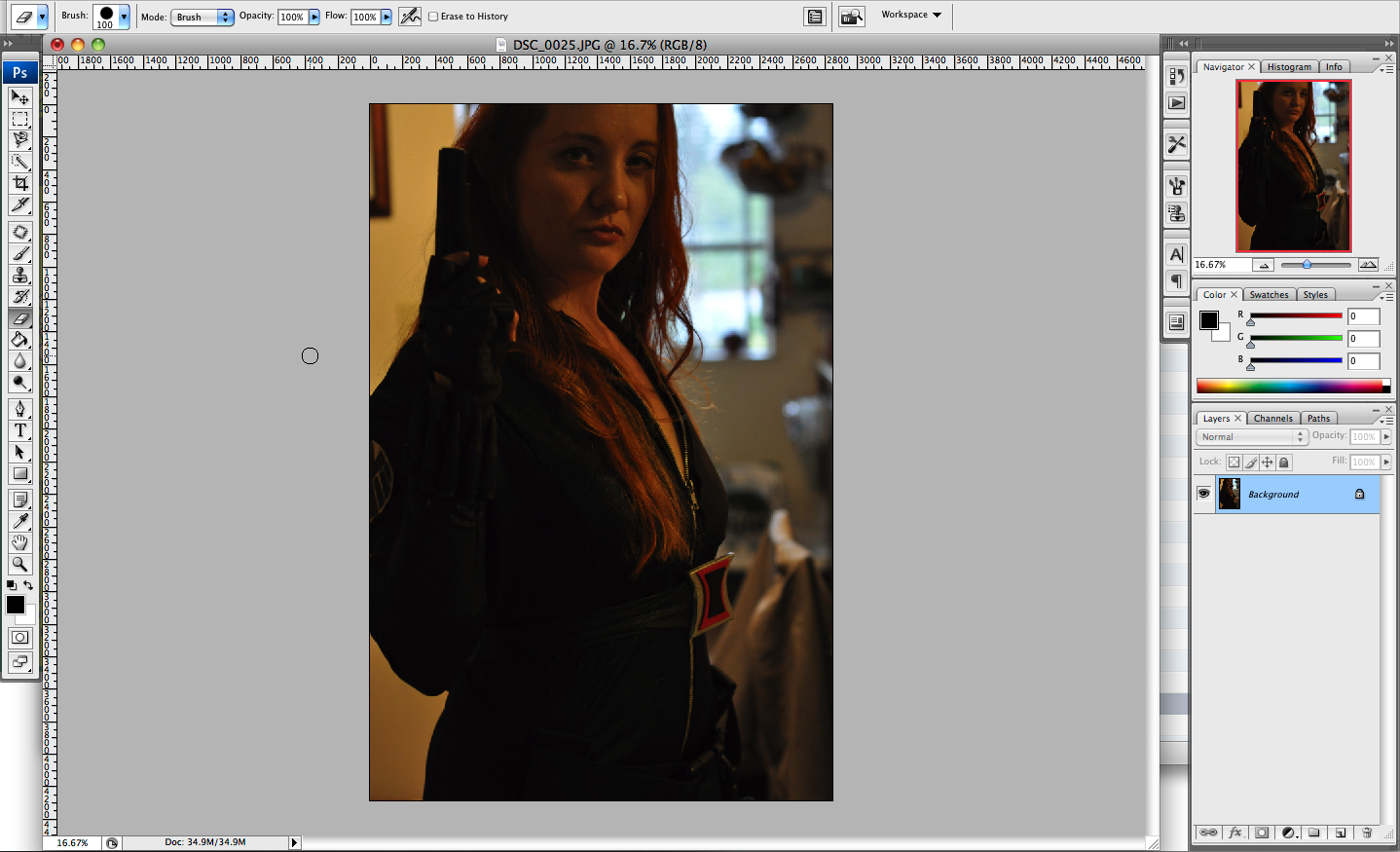Toggle lock transparent pixels
Image resolution: width=1400 pixels, height=852 pixels.
(x=1234, y=463)
